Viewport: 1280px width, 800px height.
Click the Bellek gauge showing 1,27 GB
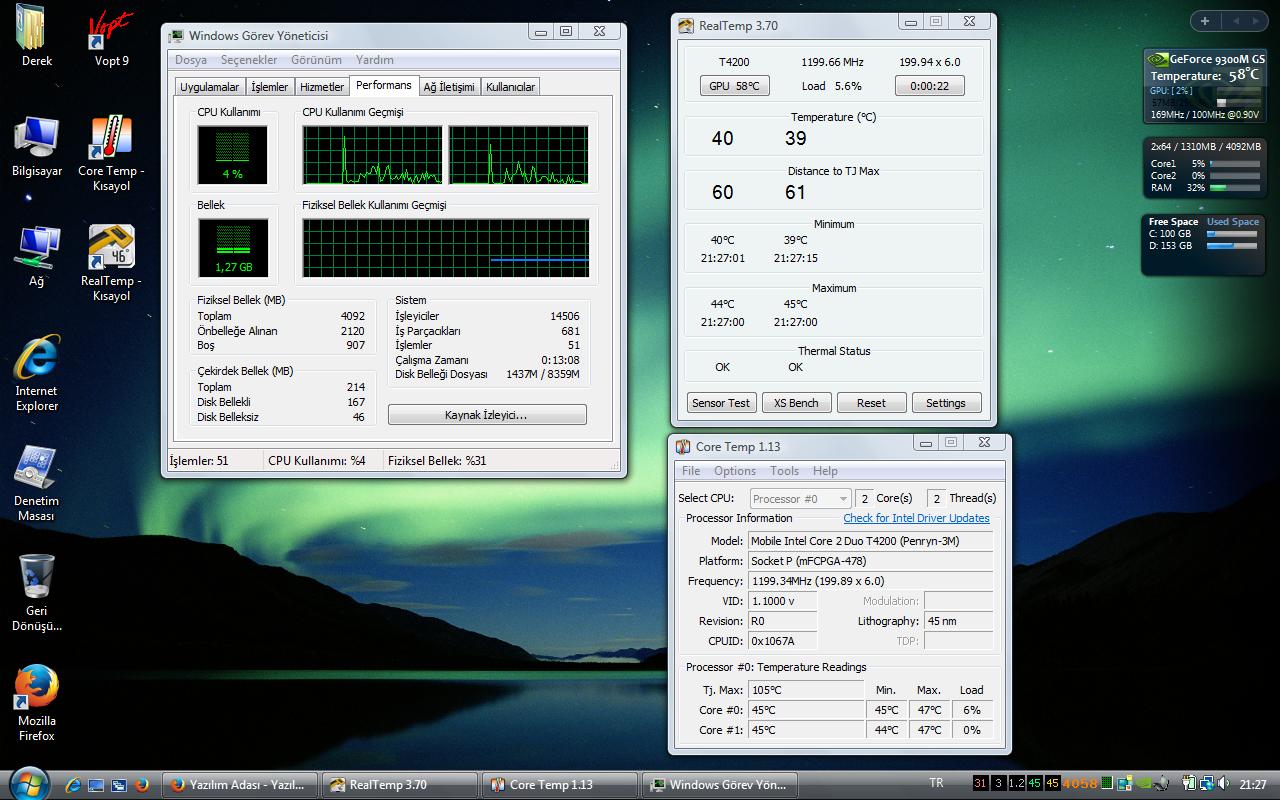pyautogui.click(x=232, y=248)
